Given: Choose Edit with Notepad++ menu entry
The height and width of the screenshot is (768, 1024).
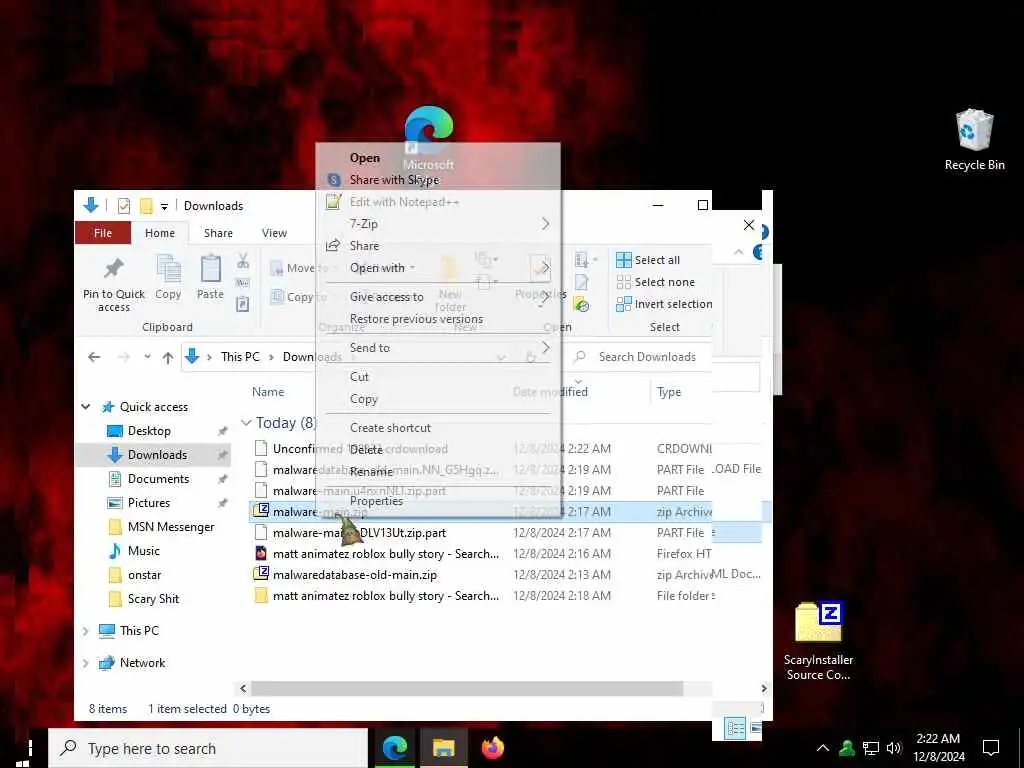Looking at the screenshot, I should pos(438,202).
